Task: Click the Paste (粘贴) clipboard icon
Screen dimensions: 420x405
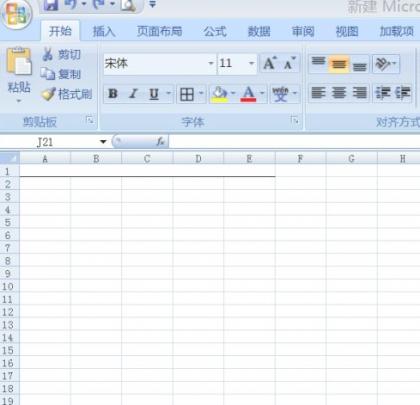Action: (x=19, y=61)
